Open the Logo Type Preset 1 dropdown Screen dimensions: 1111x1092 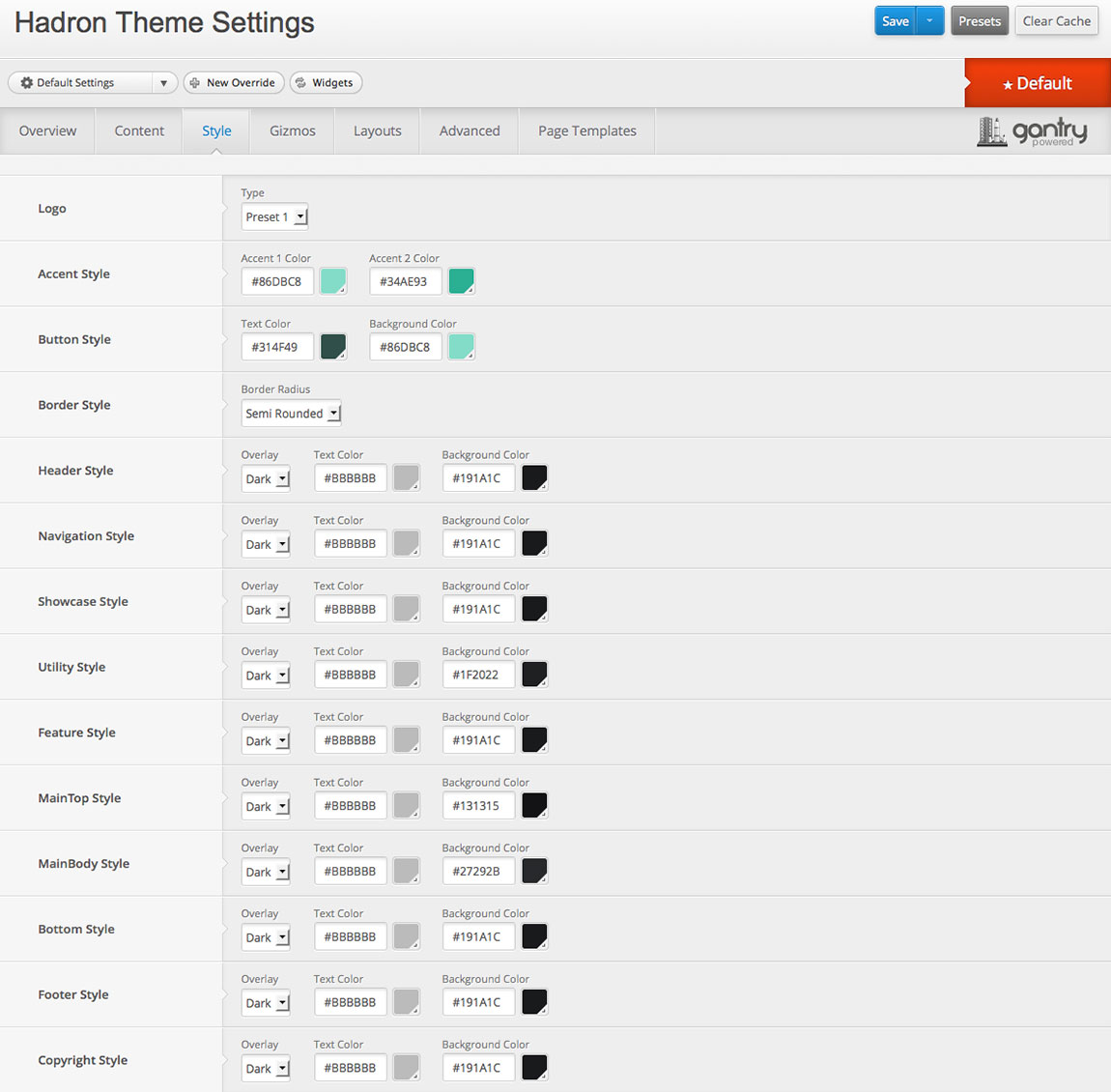coord(275,216)
